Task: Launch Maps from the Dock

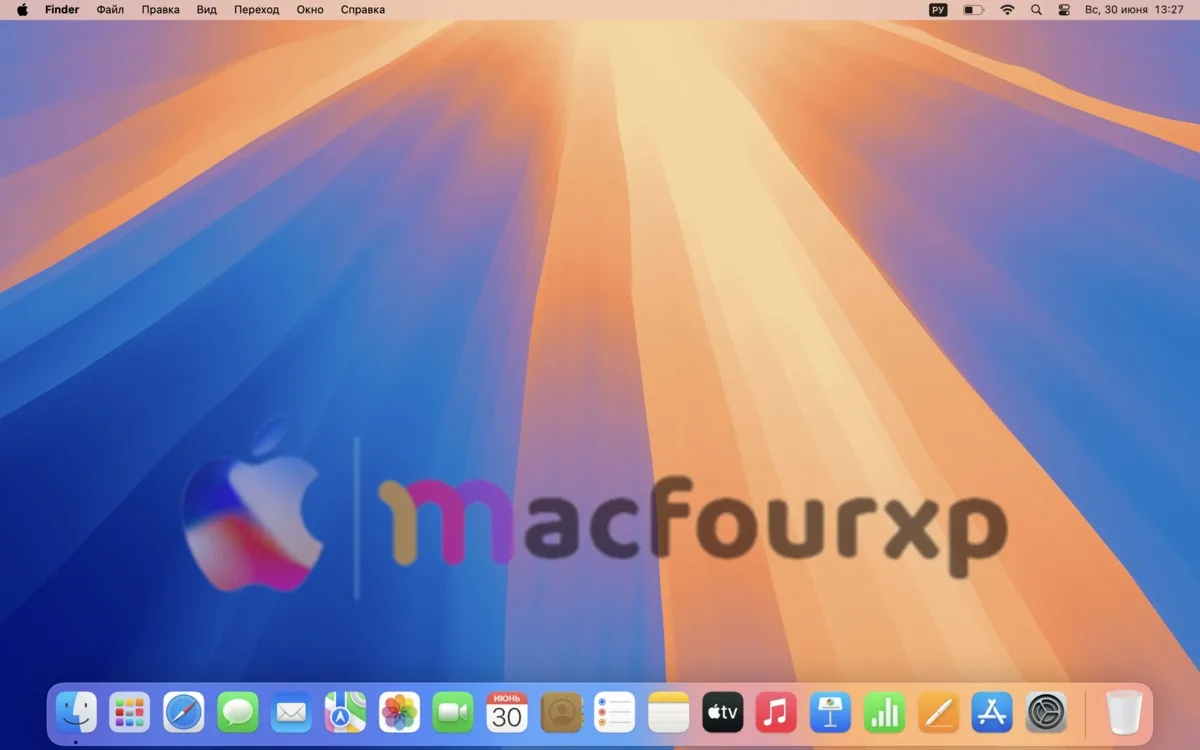Action: point(346,713)
